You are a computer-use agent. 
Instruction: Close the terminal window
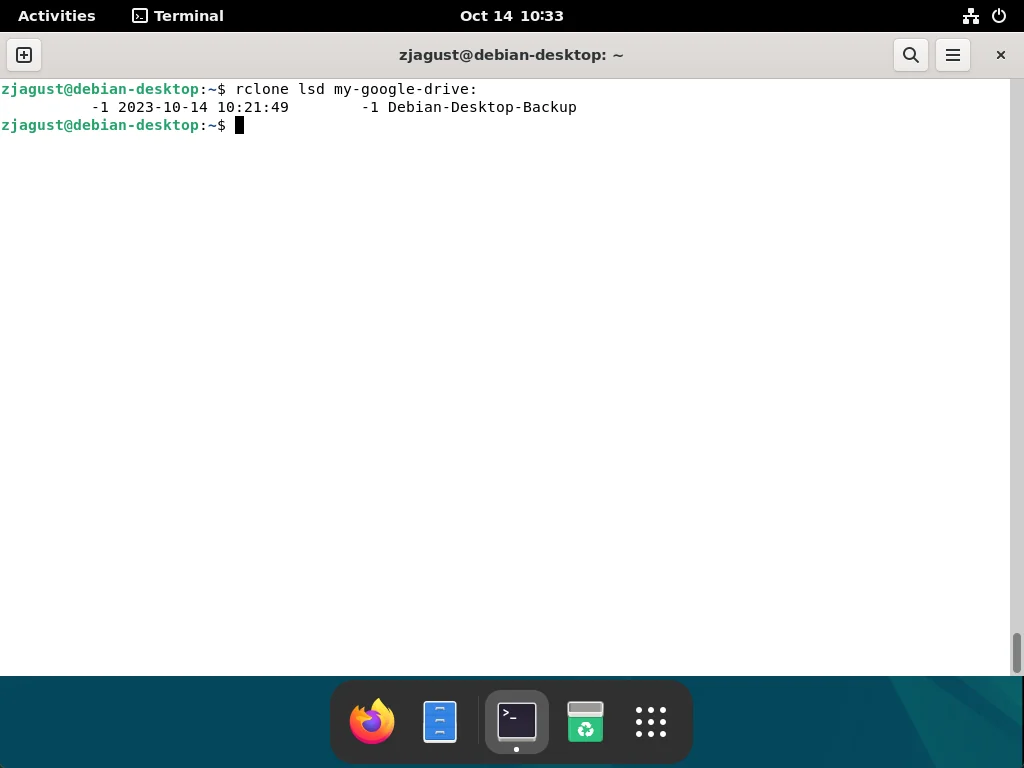coord(1000,55)
